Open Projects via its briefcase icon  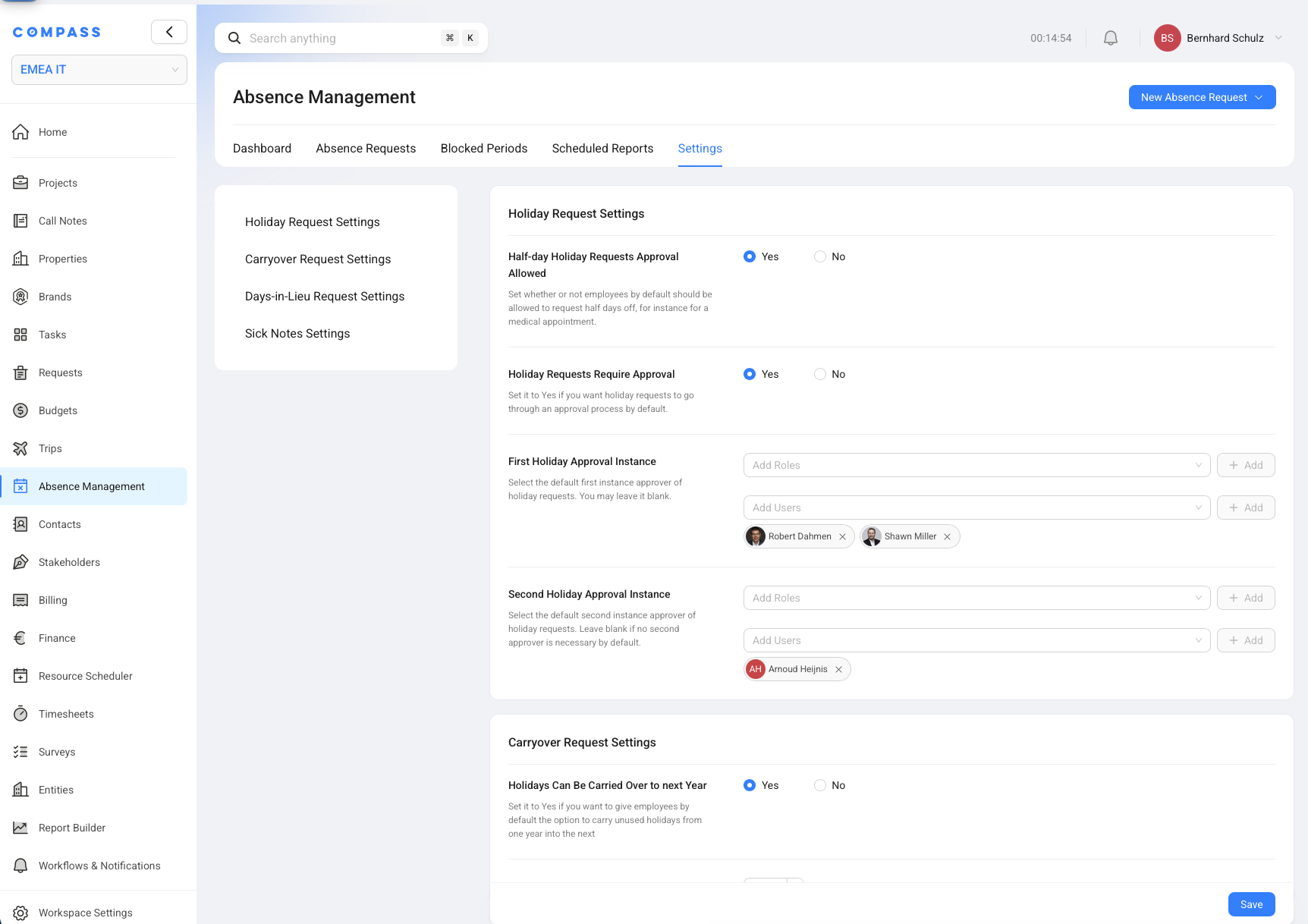click(20, 183)
